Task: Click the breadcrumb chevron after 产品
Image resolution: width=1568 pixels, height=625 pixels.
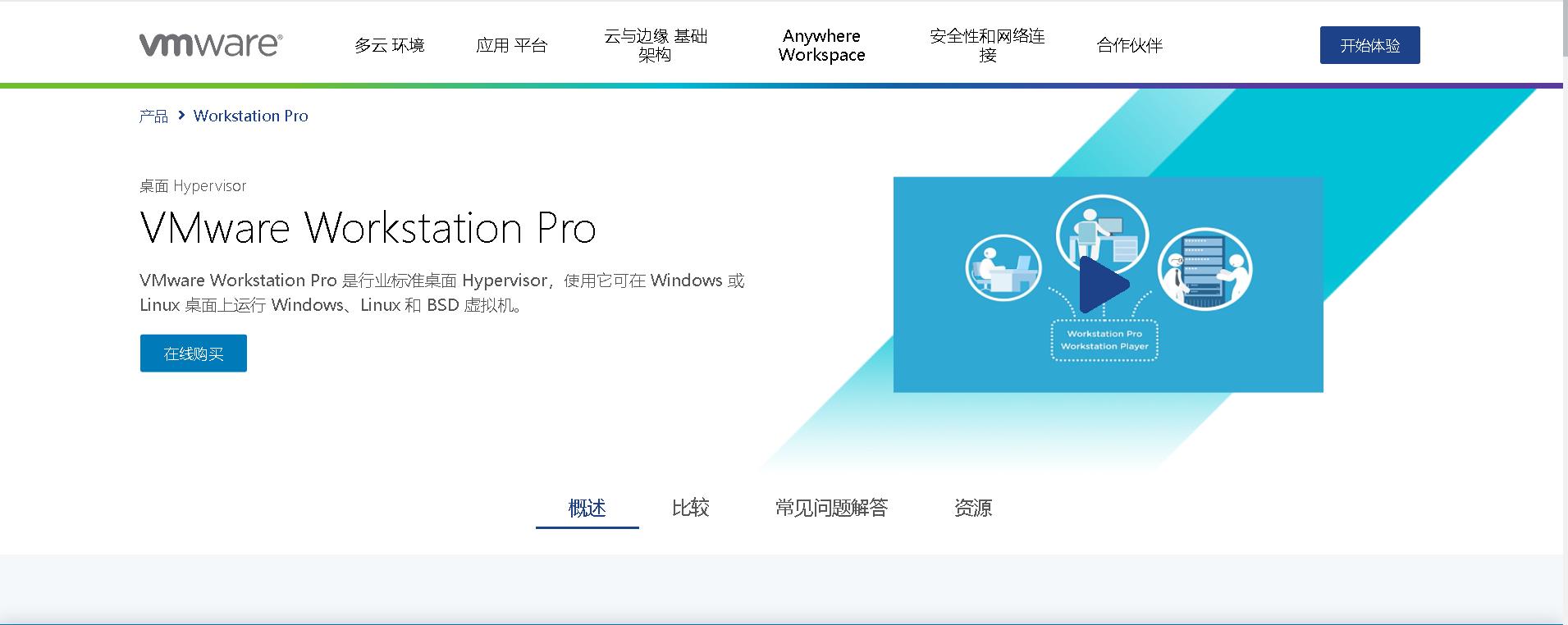Action: pyautogui.click(x=181, y=116)
